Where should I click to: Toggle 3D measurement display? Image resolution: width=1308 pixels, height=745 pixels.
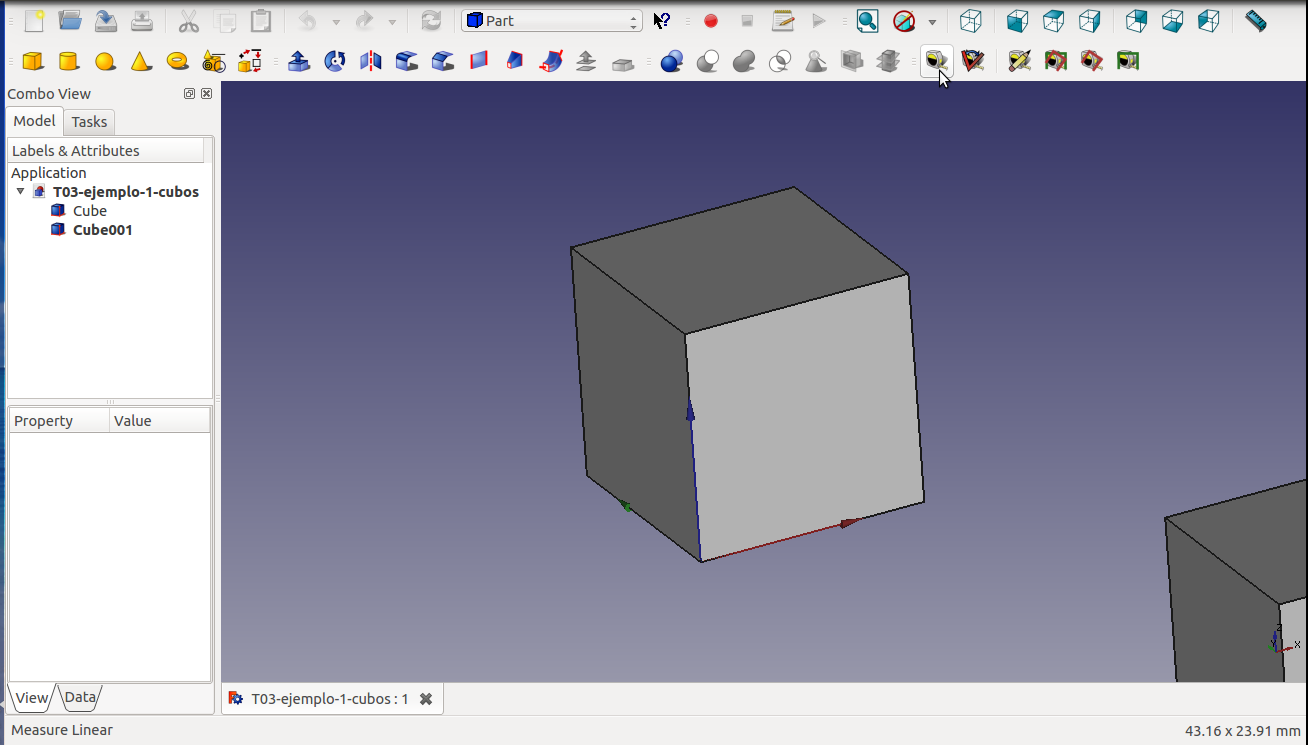coord(1091,62)
